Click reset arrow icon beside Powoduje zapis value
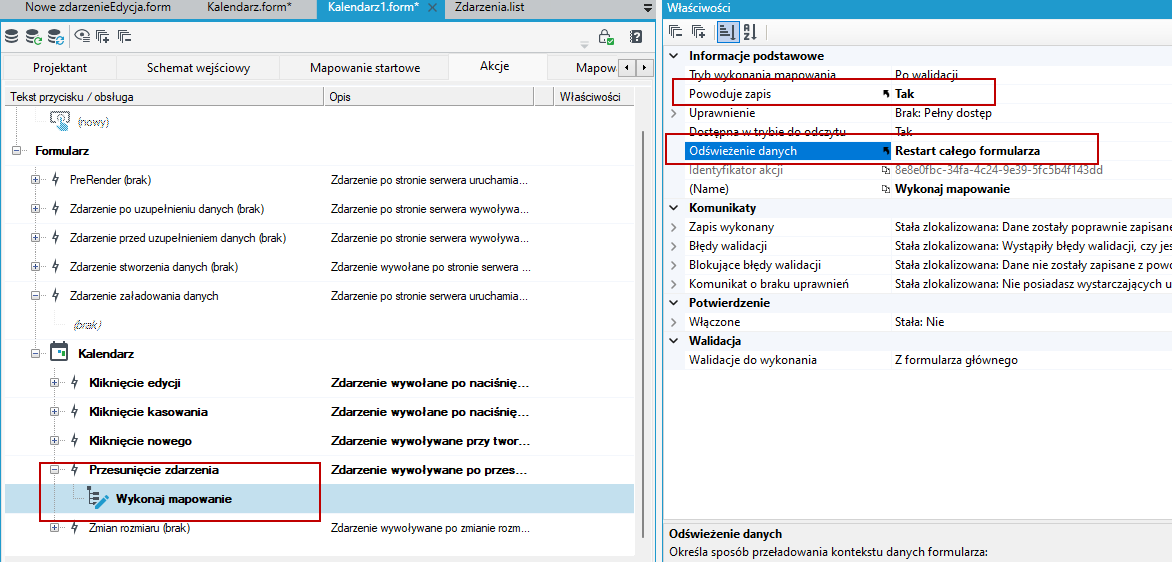 [x=886, y=94]
